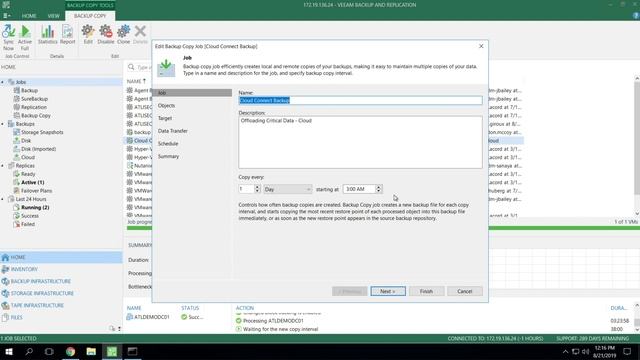Open the HOME navigation pane
640x360 pixels.
point(61,257)
